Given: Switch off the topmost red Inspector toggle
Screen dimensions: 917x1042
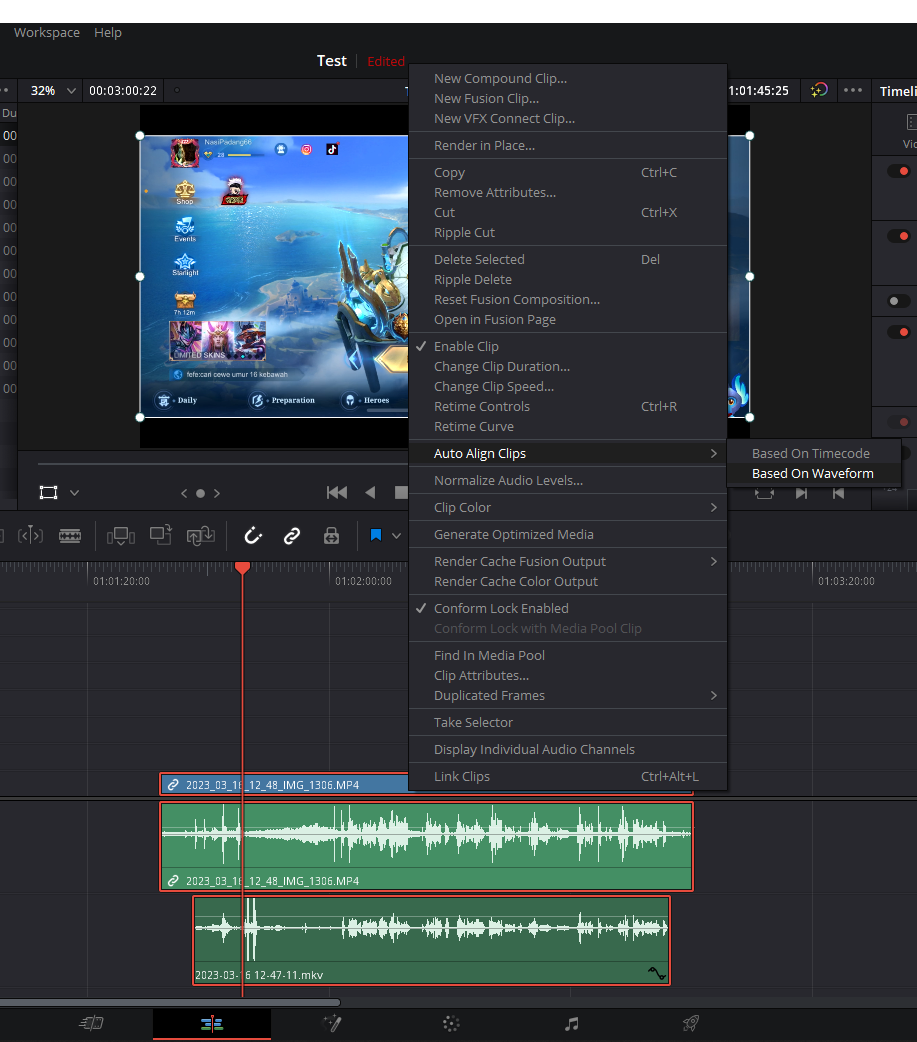Looking at the screenshot, I should [x=898, y=171].
